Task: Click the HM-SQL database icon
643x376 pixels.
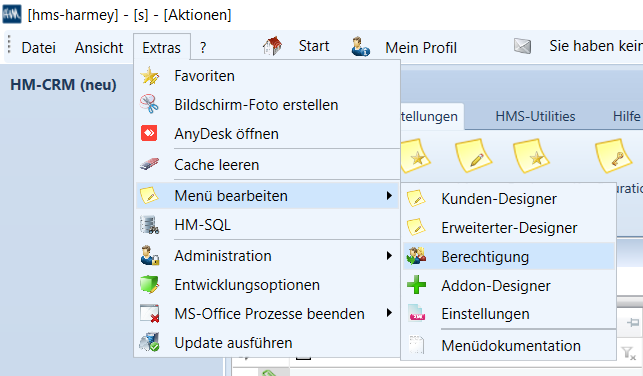Action: click(x=149, y=225)
